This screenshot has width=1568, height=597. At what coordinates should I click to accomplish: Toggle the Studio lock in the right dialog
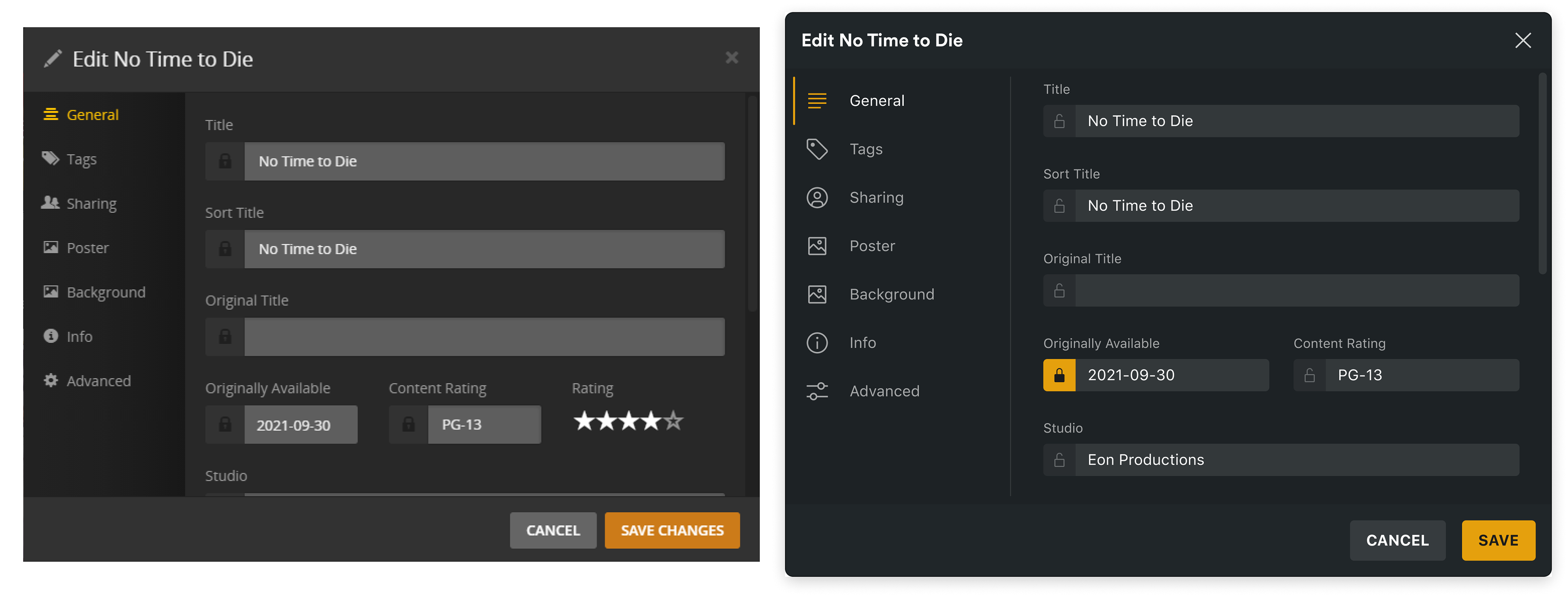tap(1059, 459)
